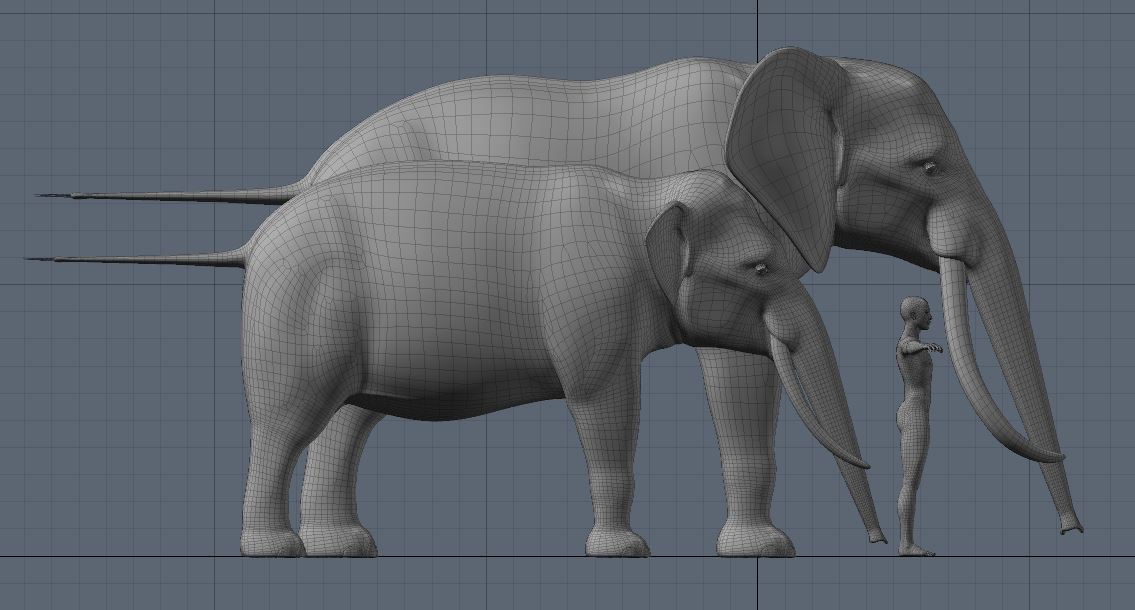Select the human figure's outstretched arm
Viewport: 1135px width, 610px height.
tap(927, 347)
